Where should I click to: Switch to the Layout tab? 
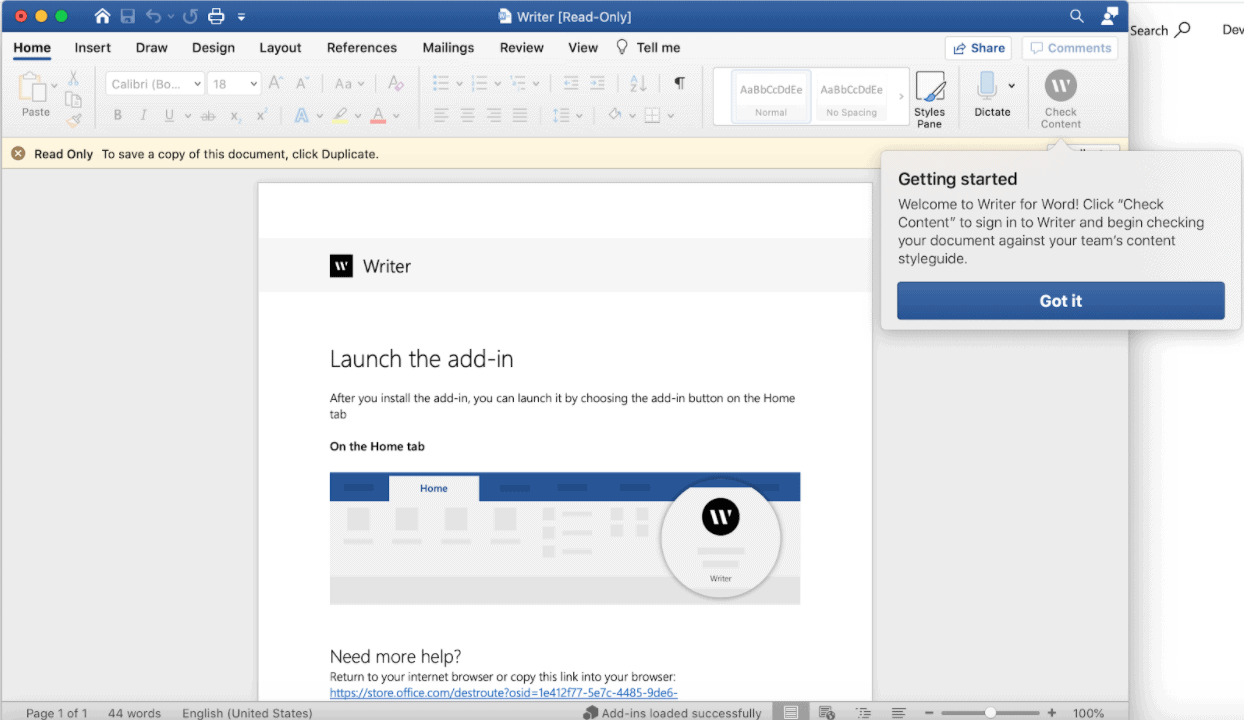point(280,47)
